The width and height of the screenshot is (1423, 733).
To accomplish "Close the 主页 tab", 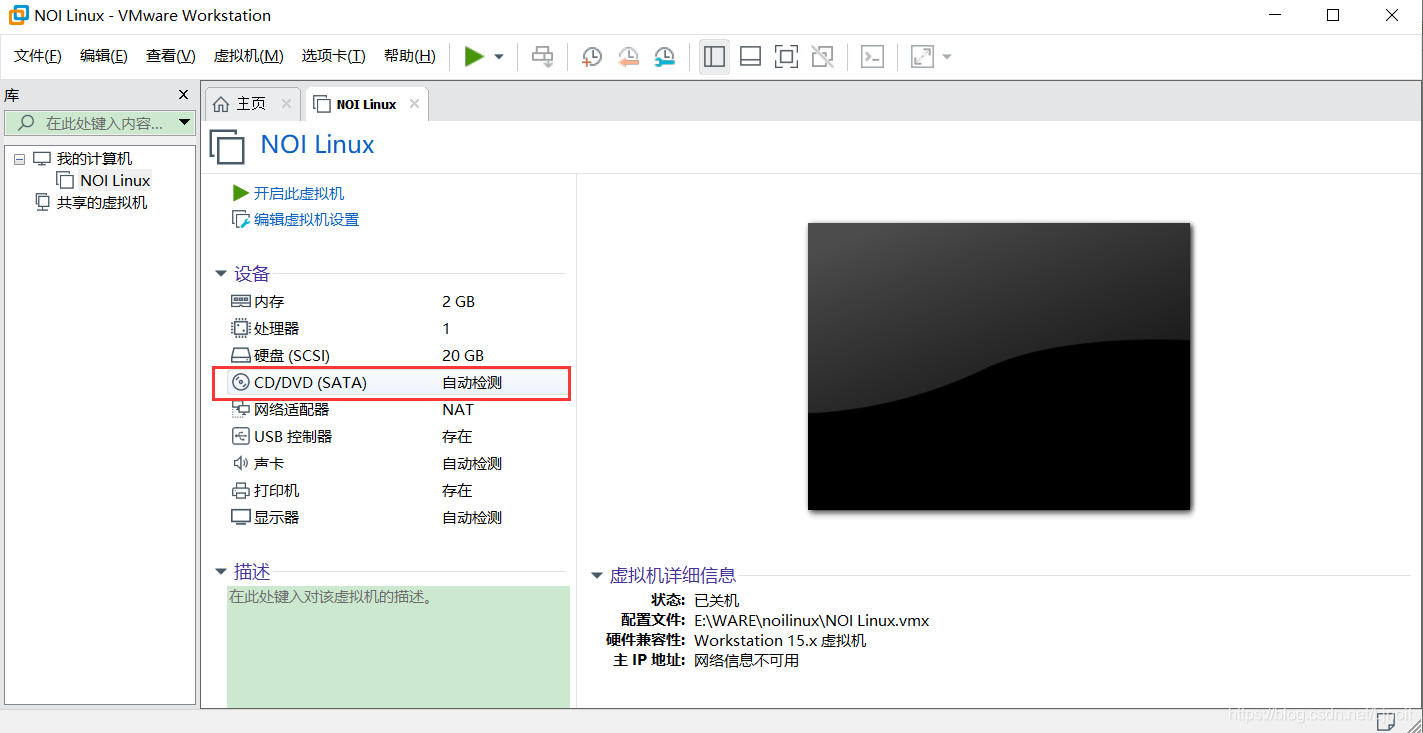I will [x=286, y=104].
